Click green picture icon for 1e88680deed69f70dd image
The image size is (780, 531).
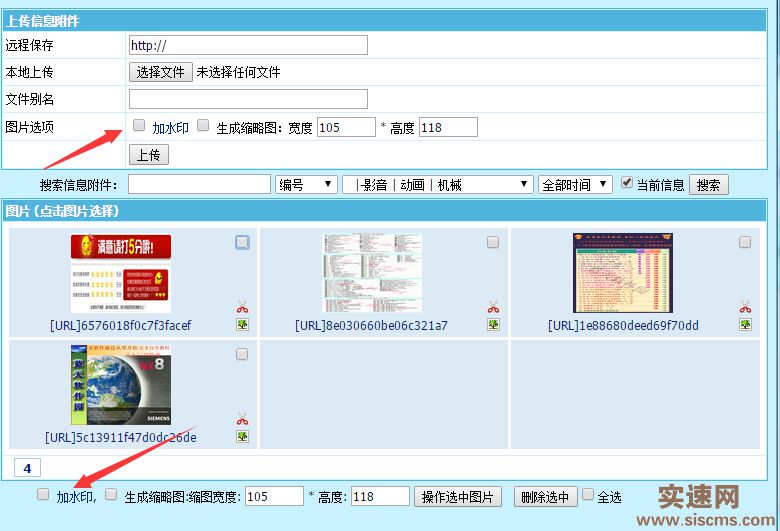[x=745, y=325]
